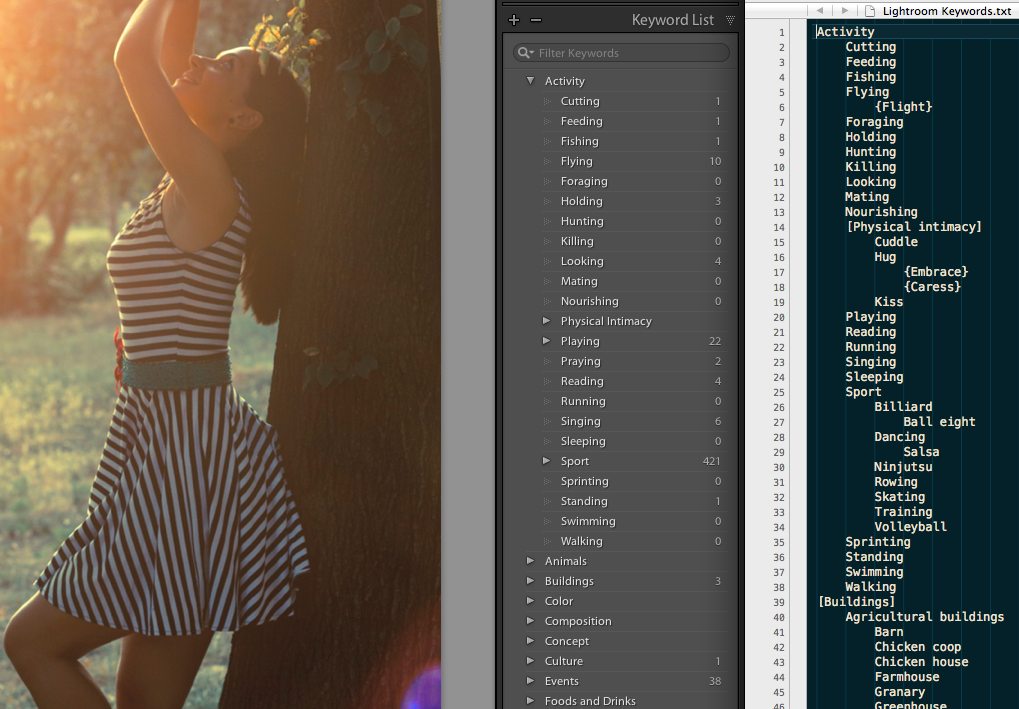Expand the Buildings keyword group
The image size is (1019, 709).
pos(530,580)
